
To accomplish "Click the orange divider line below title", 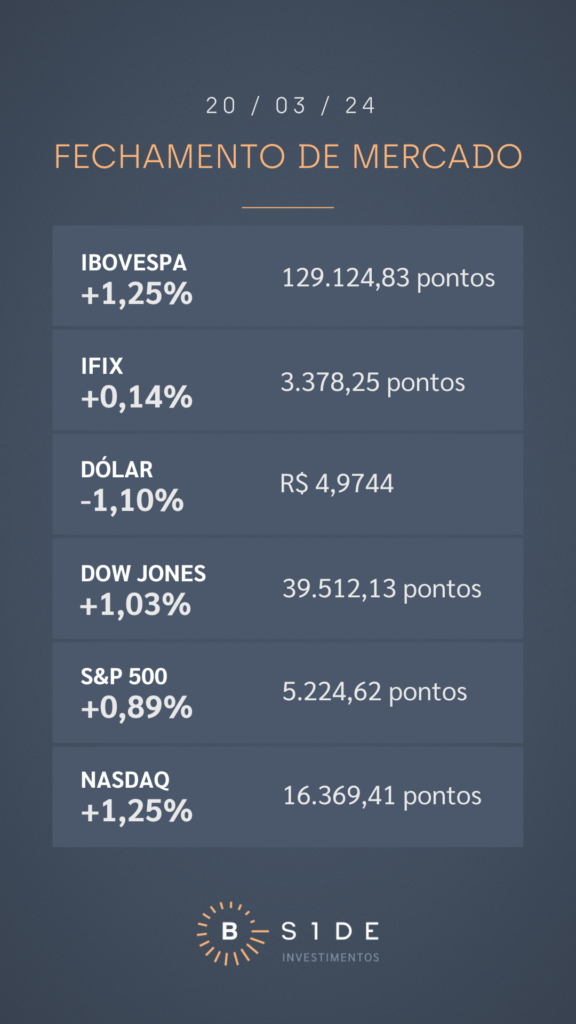I will pyautogui.click(x=288, y=207).
